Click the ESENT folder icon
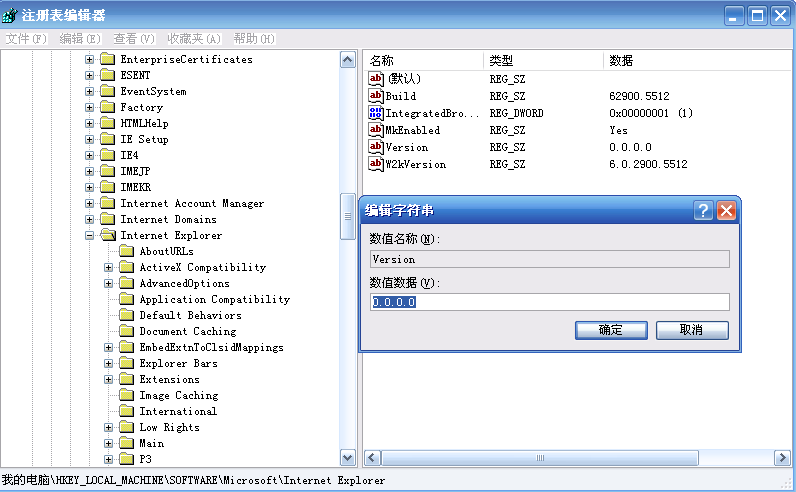 [107, 75]
